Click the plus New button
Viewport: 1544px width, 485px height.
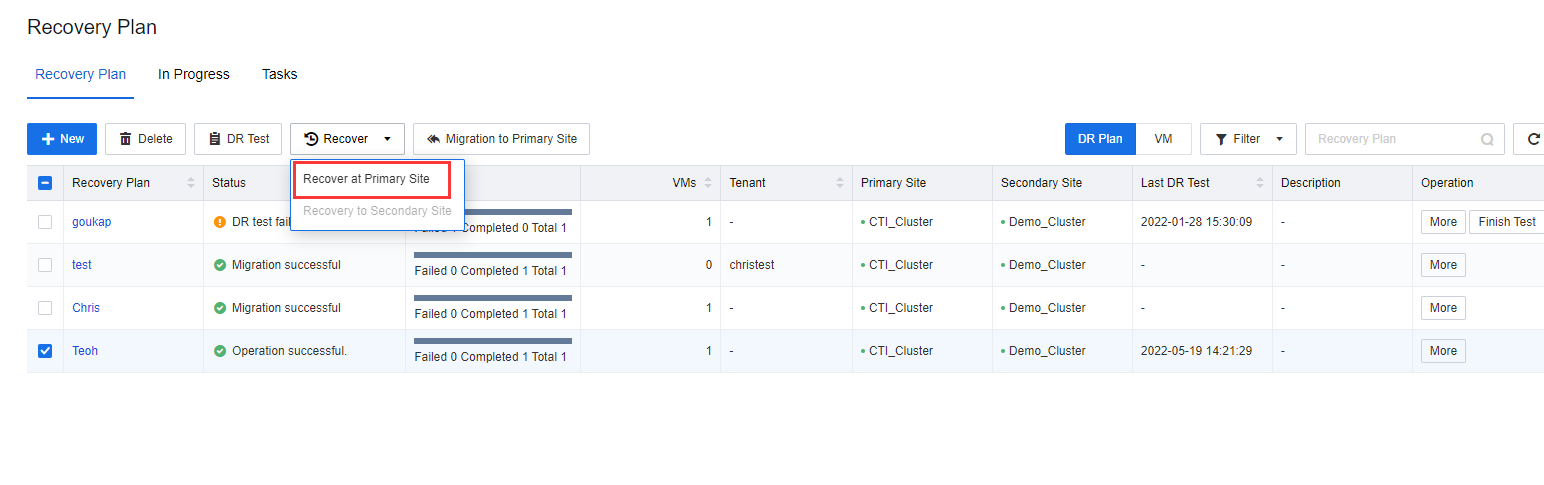(x=62, y=139)
